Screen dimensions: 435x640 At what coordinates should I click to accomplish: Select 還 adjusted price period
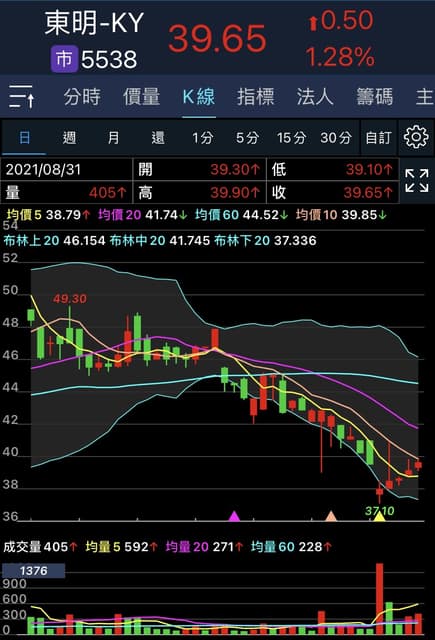(x=158, y=138)
